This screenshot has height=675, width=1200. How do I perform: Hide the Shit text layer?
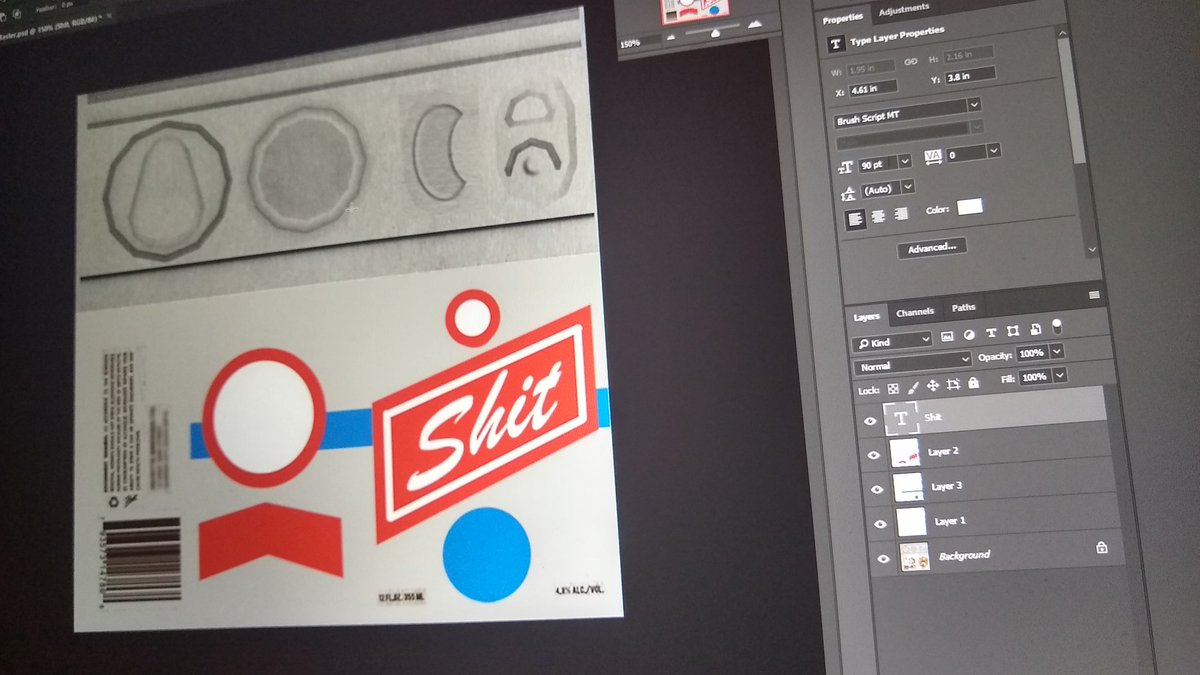pyautogui.click(x=870, y=421)
